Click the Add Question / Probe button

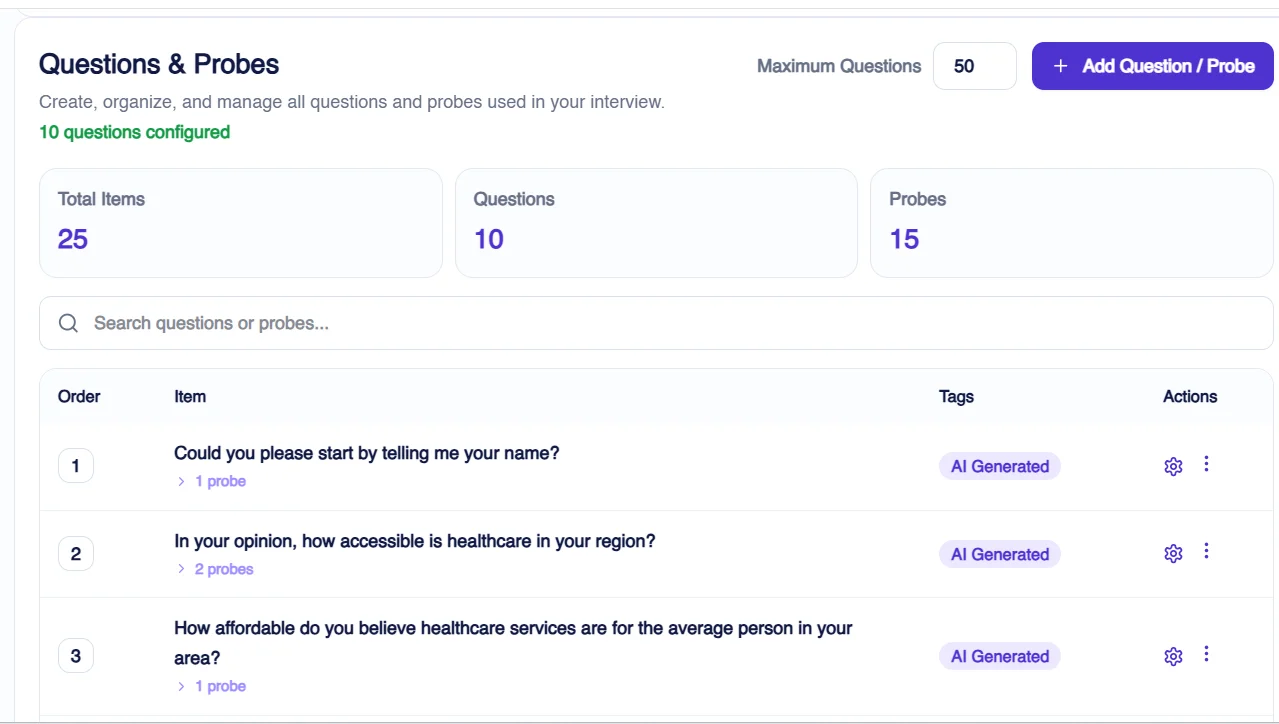point(1153,66)
